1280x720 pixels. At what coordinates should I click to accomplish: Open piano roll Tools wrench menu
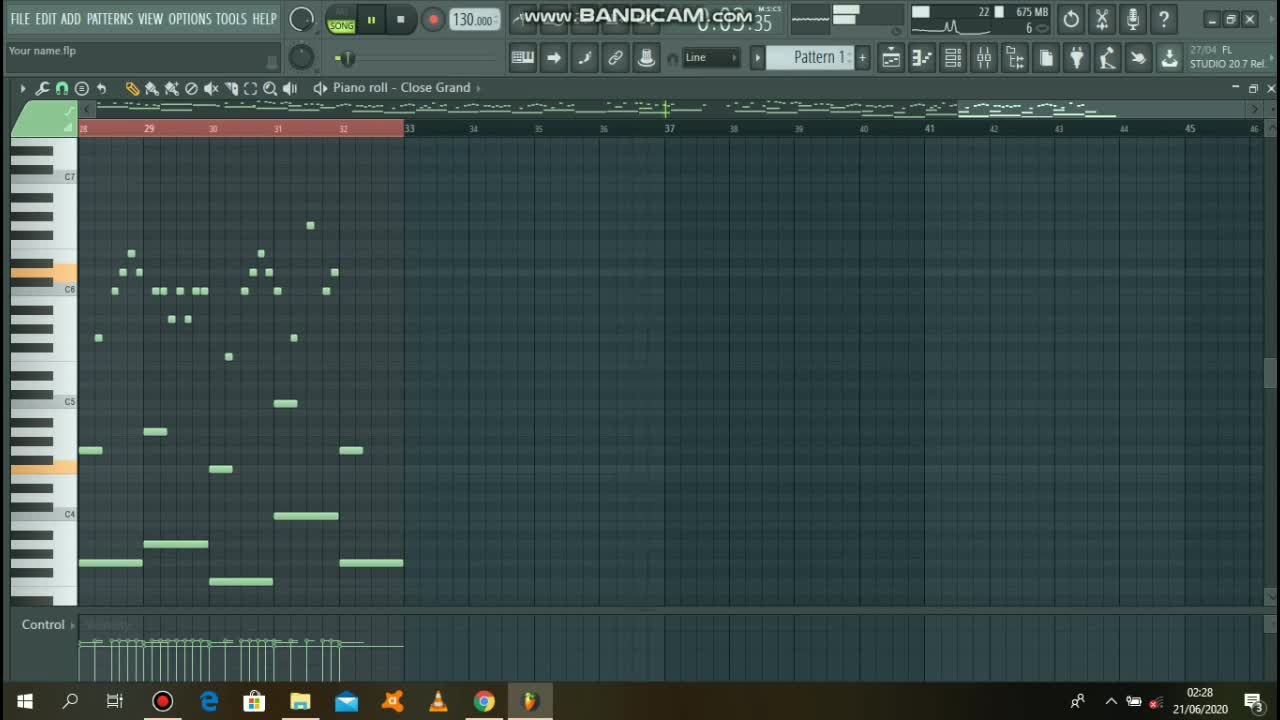coord(42,88)
